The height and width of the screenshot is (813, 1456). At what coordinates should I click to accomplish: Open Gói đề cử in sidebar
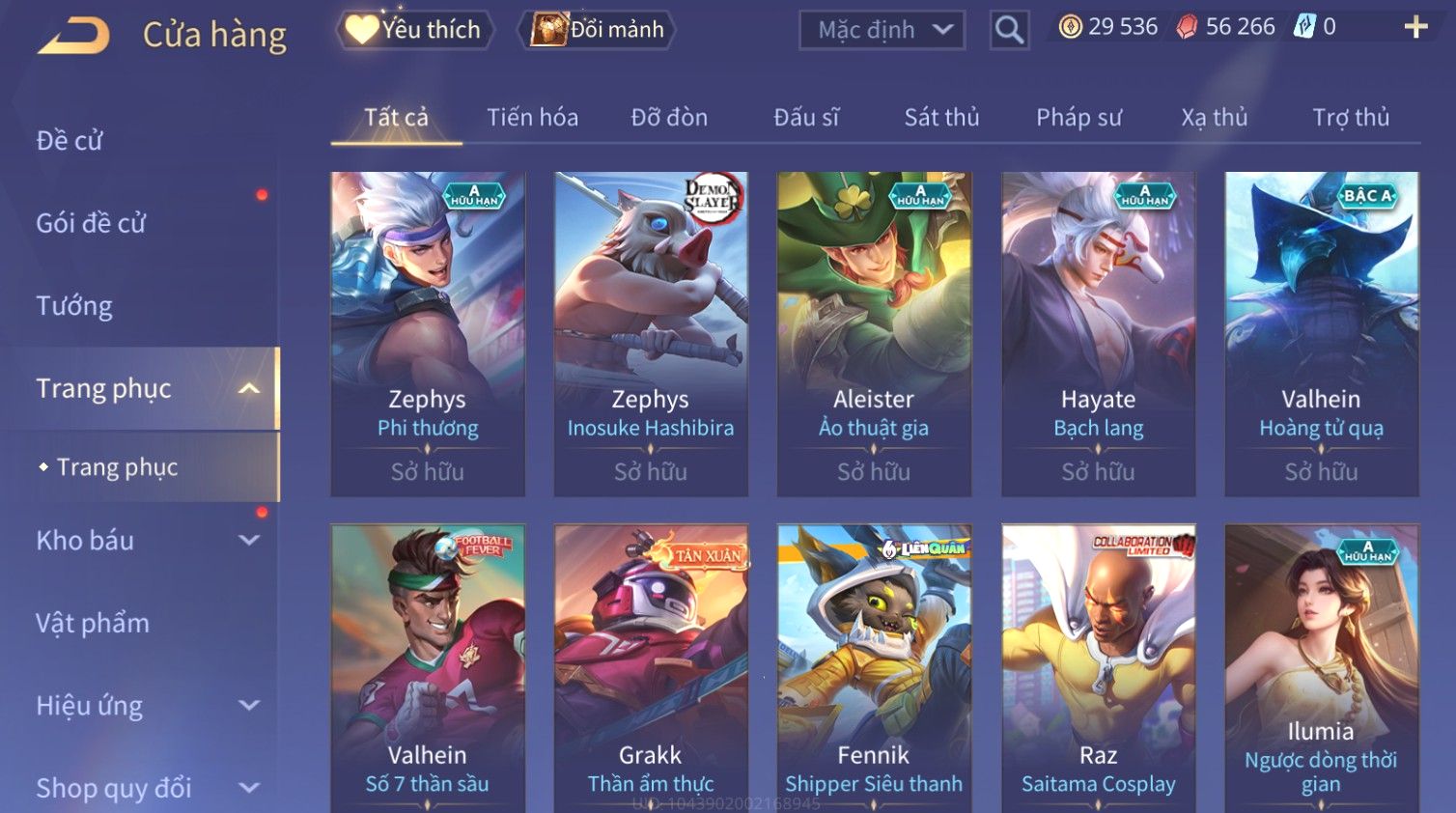tap(91, 223)
